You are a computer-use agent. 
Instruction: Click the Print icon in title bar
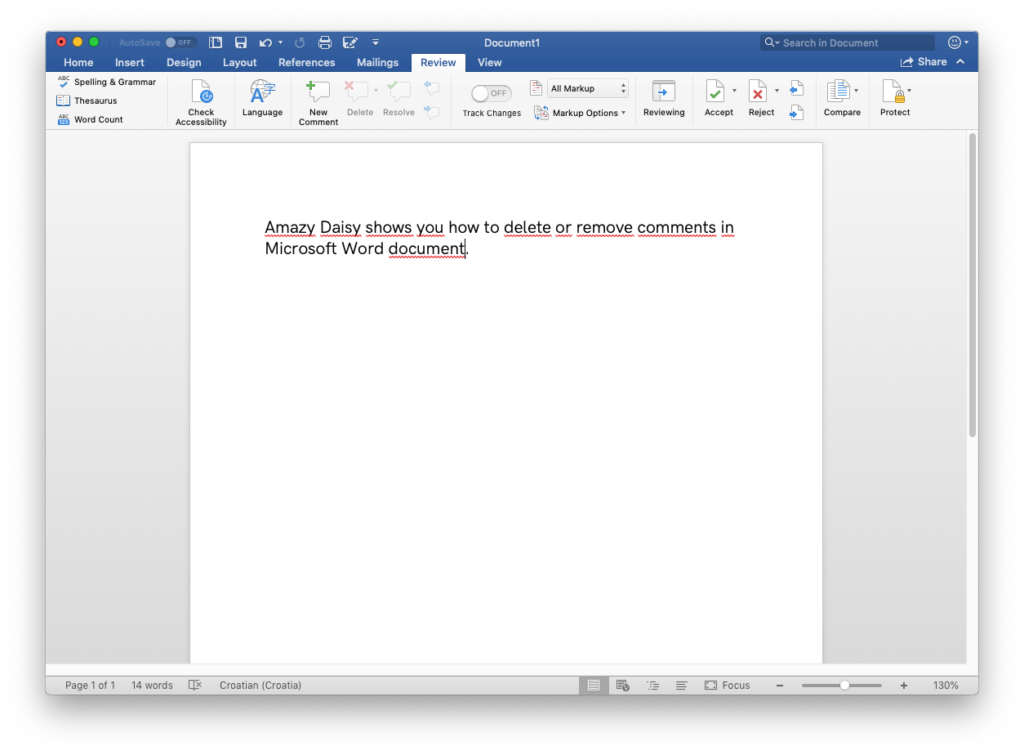(x=324, y=43)
